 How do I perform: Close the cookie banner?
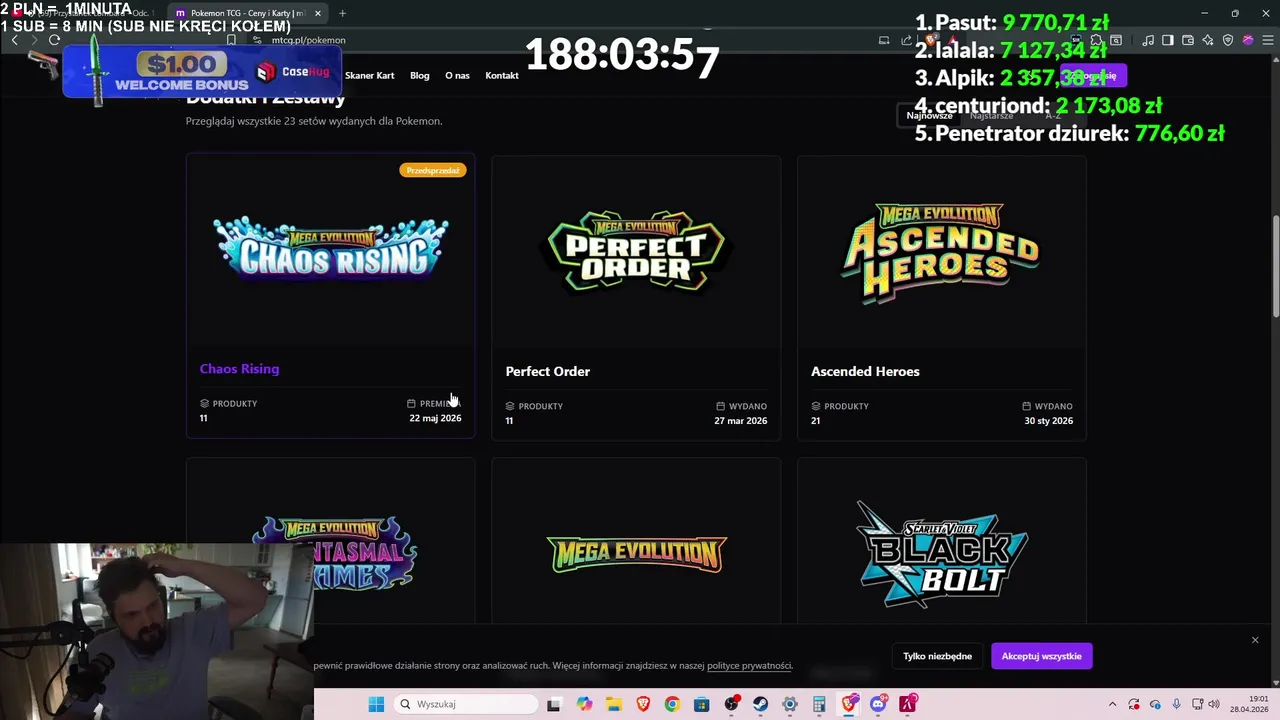(1255, 640)
